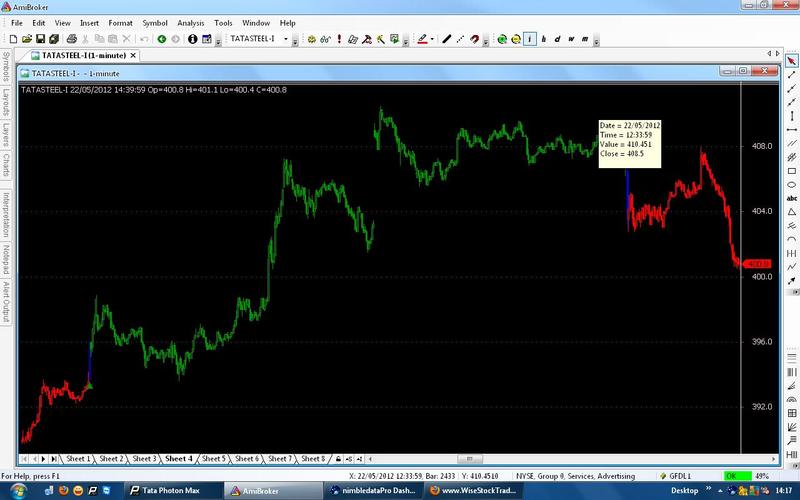Open the TATASTEEL-I symbol dropdown
Viewport: 800px width, 500px height.
coord(286,39)
